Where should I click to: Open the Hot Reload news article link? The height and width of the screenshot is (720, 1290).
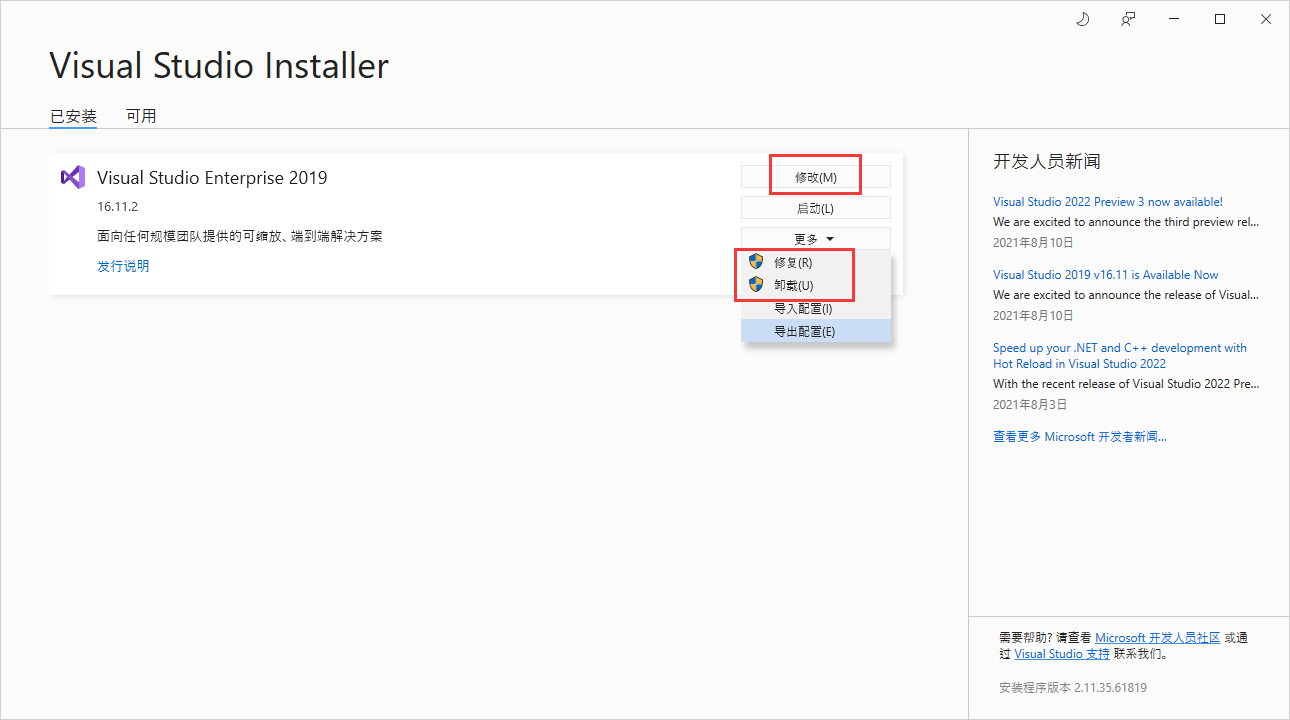coord(1119,356)
